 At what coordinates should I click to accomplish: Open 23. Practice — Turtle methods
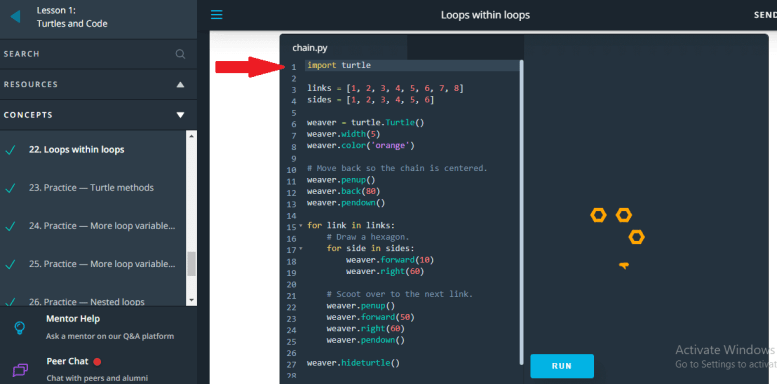(91, 188)
